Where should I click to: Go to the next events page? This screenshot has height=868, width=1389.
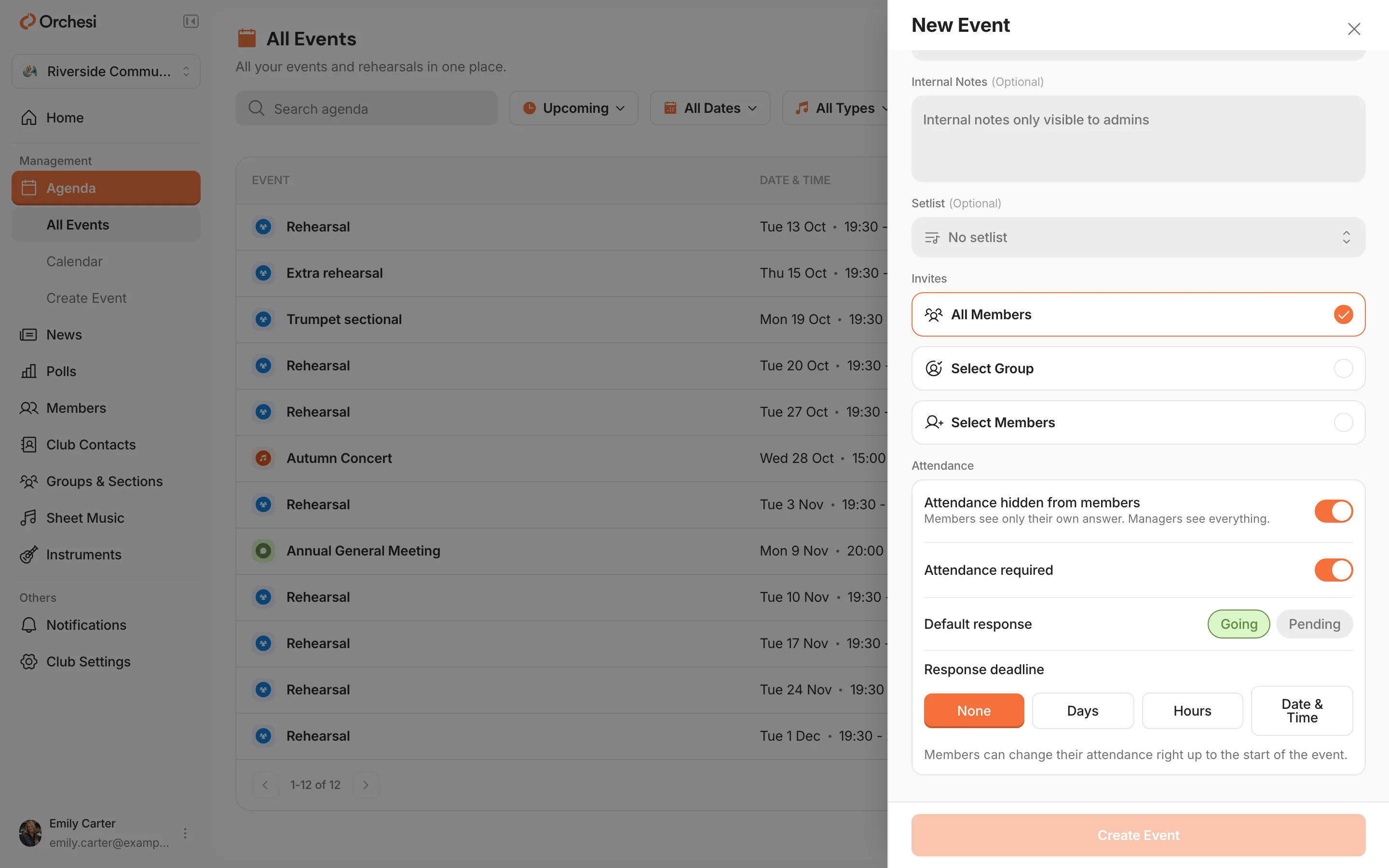pos(366,785)
